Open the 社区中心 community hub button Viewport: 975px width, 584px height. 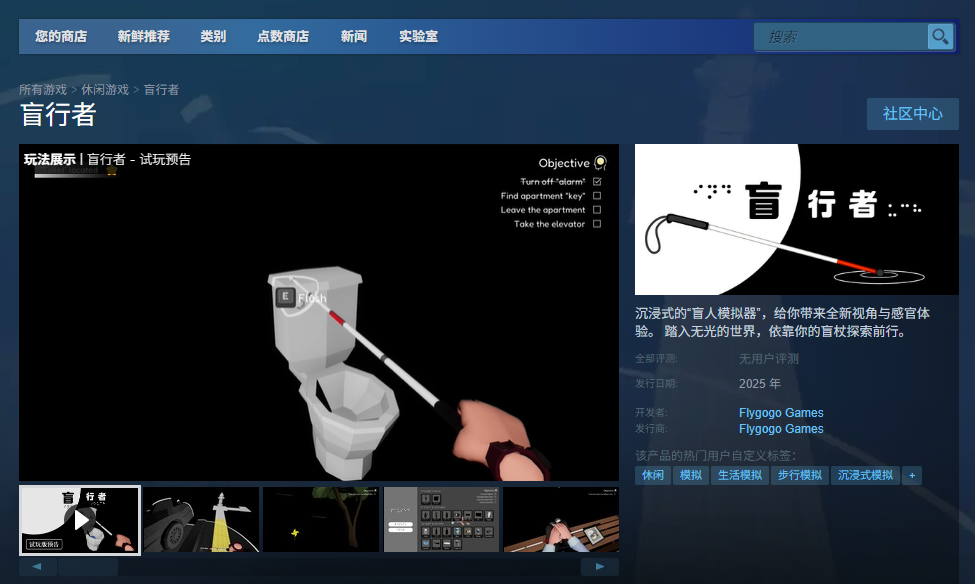click(912, 114)
